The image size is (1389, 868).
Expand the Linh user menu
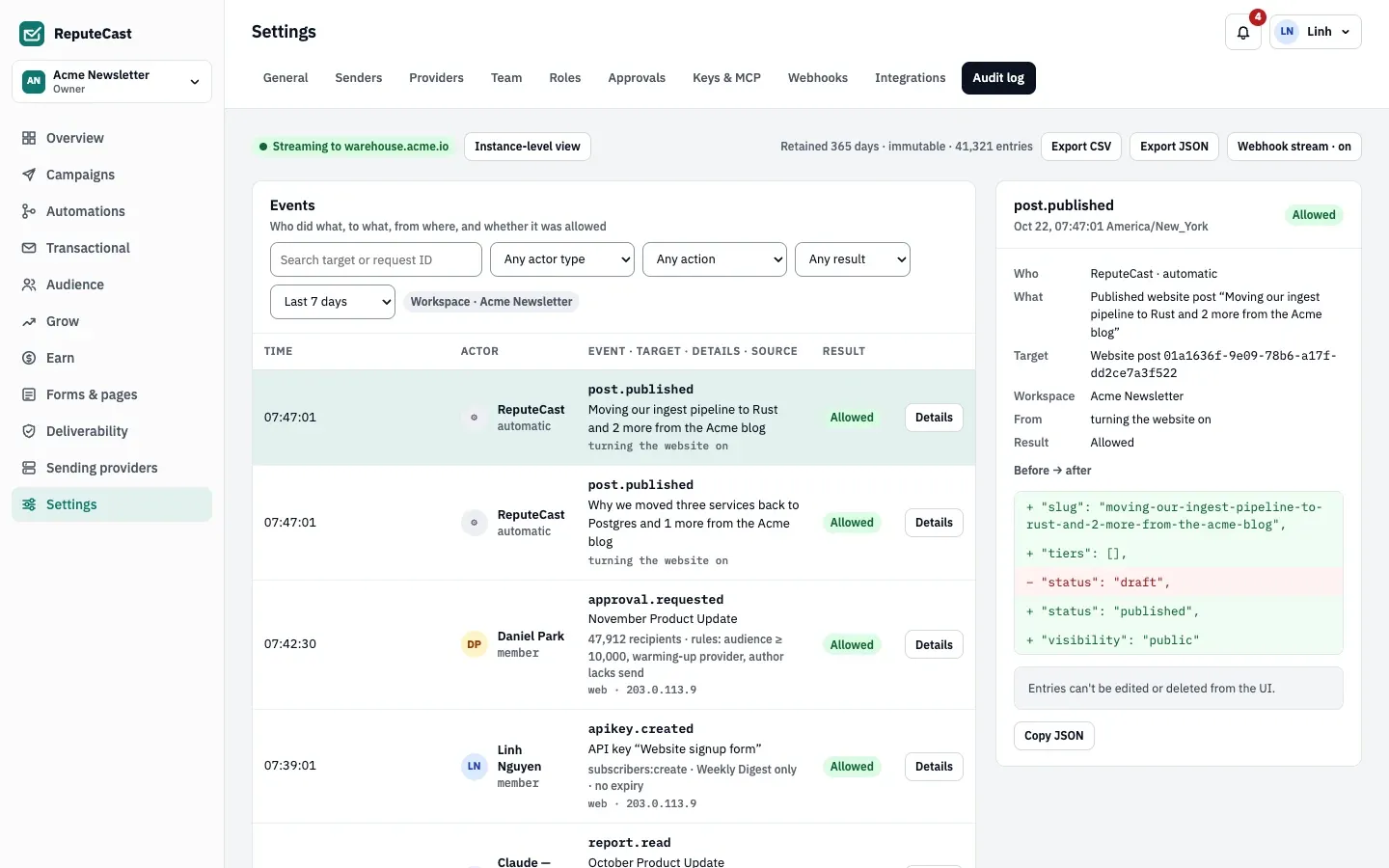(1316, 32)
